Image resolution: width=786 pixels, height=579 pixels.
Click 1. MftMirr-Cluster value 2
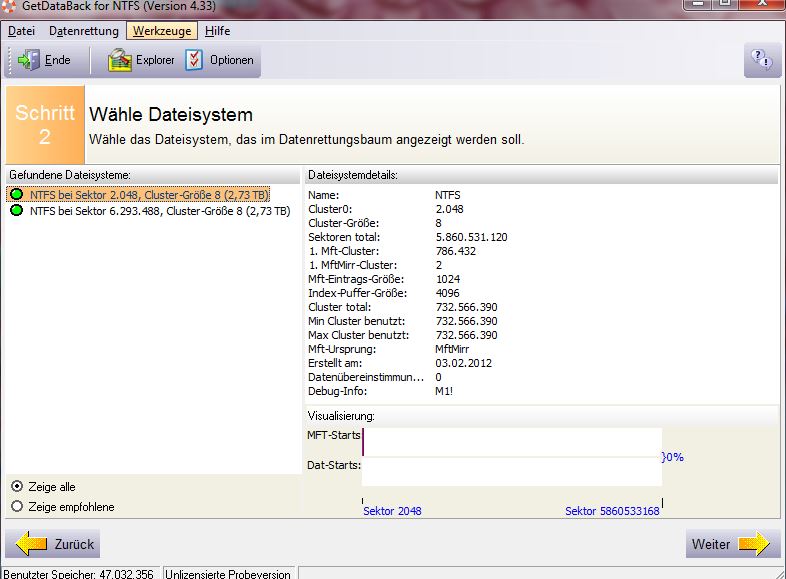439,265
